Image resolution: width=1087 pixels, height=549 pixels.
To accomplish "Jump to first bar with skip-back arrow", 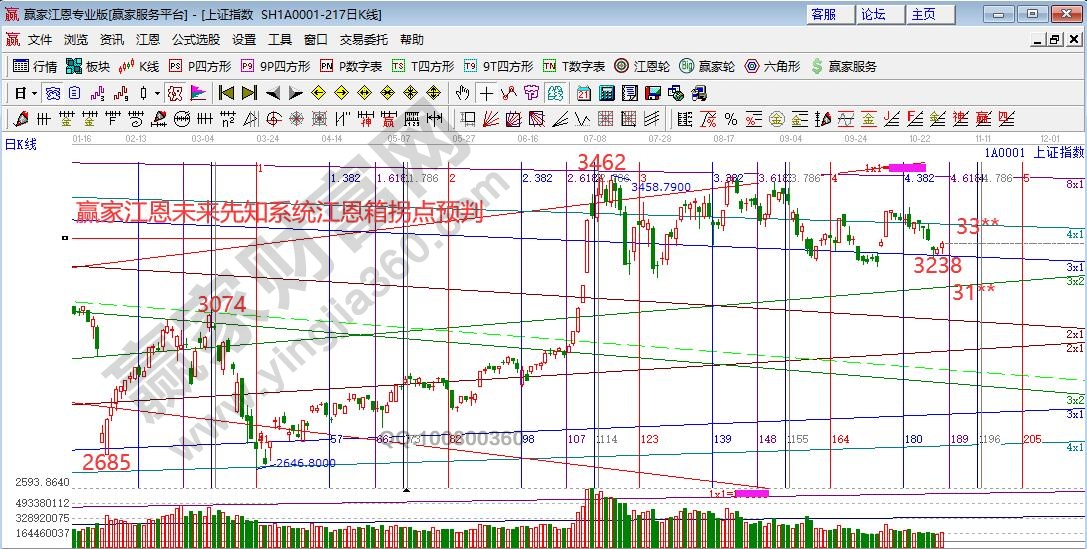I will tap(225, 93).
